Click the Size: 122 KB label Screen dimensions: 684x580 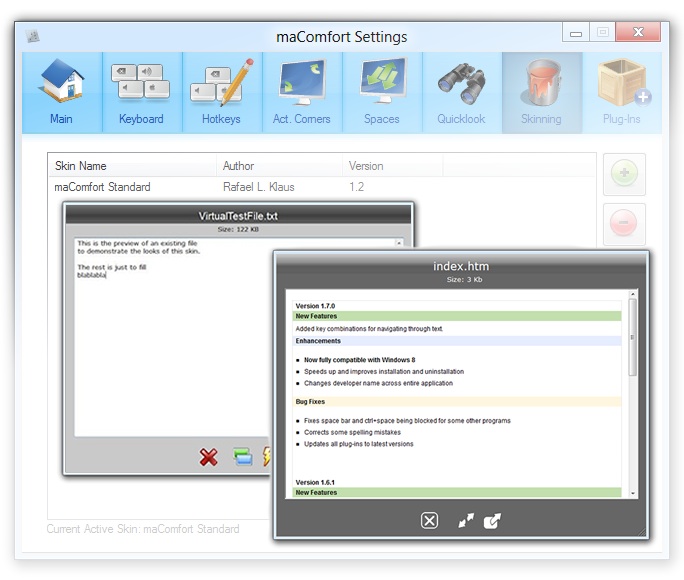click(238, 229)
